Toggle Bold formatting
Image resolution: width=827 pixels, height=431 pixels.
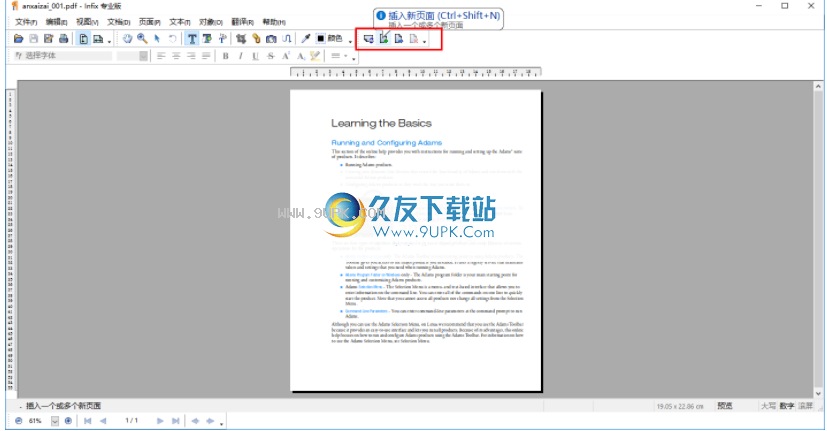pyautogui.click(x=226, y=55)
